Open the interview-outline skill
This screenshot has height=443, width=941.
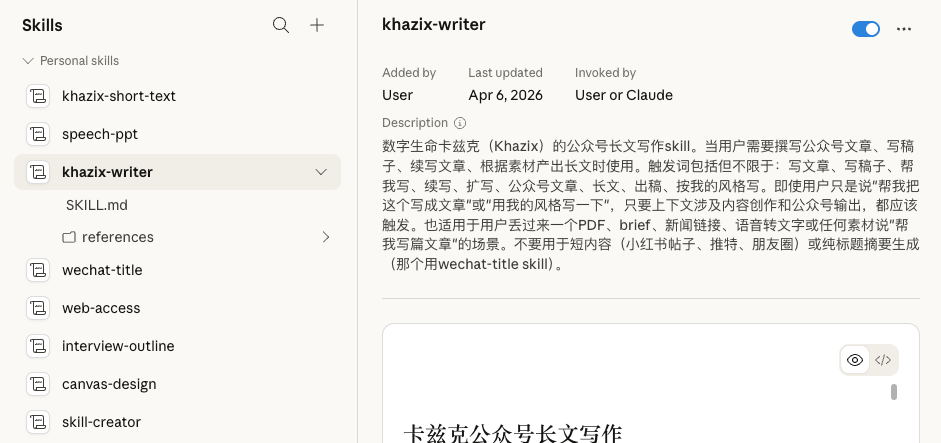point(118,346)
